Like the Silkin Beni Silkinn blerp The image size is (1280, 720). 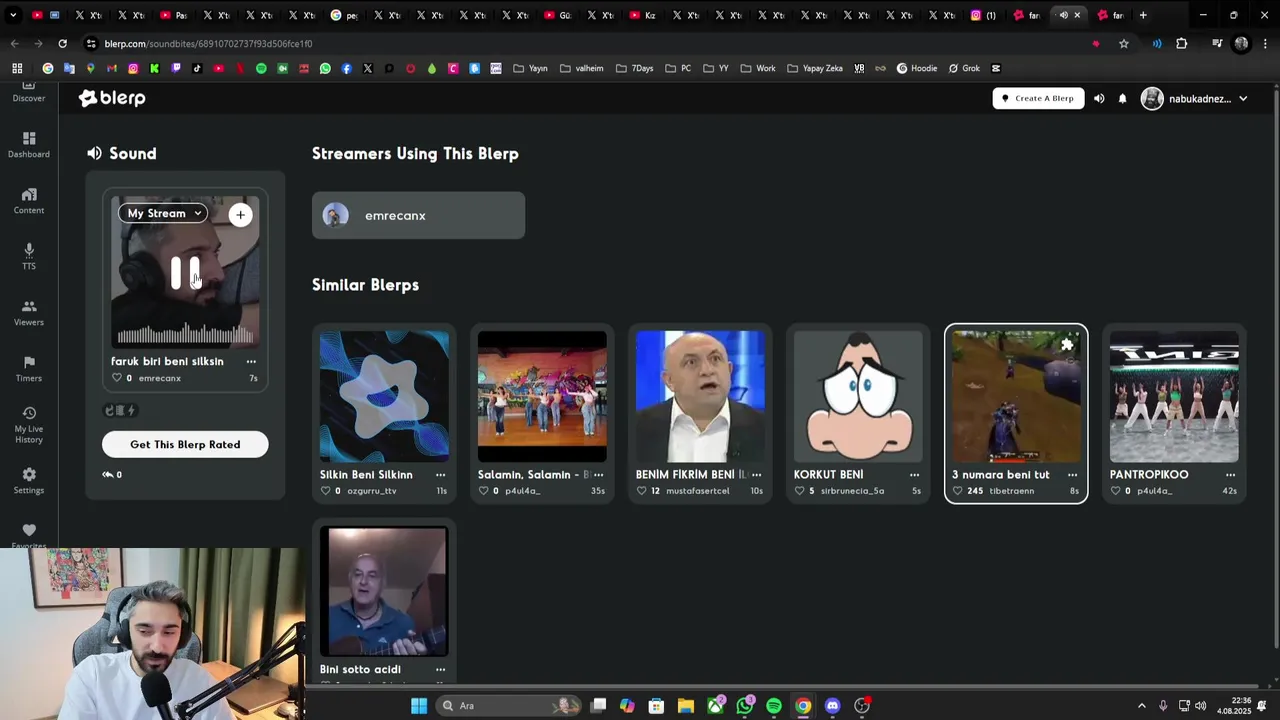click(x=325, y=491)
